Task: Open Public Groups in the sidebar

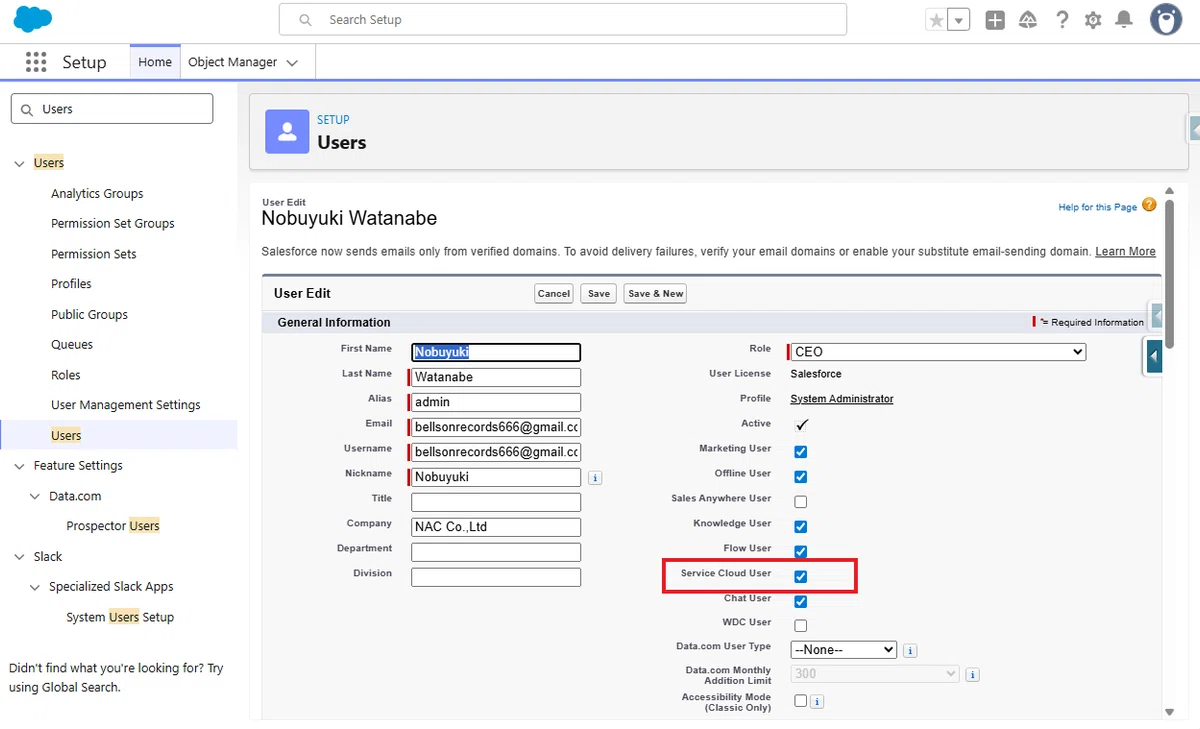Action: pyautogui.click(x=89, y=314)
